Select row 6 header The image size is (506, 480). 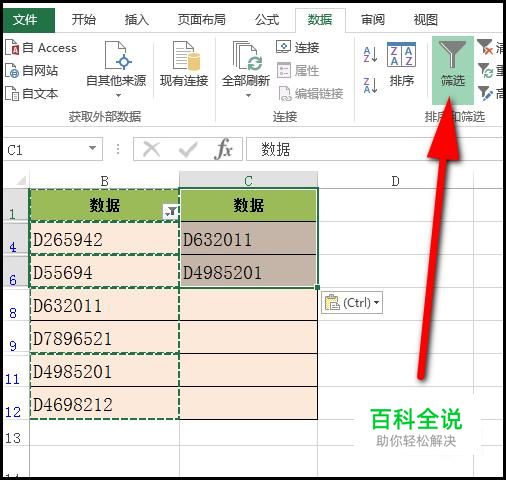click(x=16, y=272)
